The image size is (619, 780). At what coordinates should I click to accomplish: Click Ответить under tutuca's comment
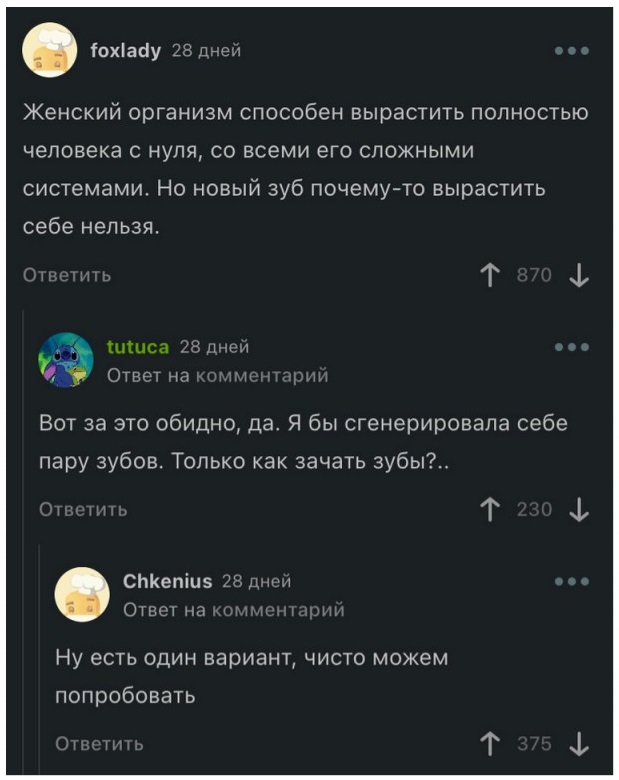coord(83,510)
